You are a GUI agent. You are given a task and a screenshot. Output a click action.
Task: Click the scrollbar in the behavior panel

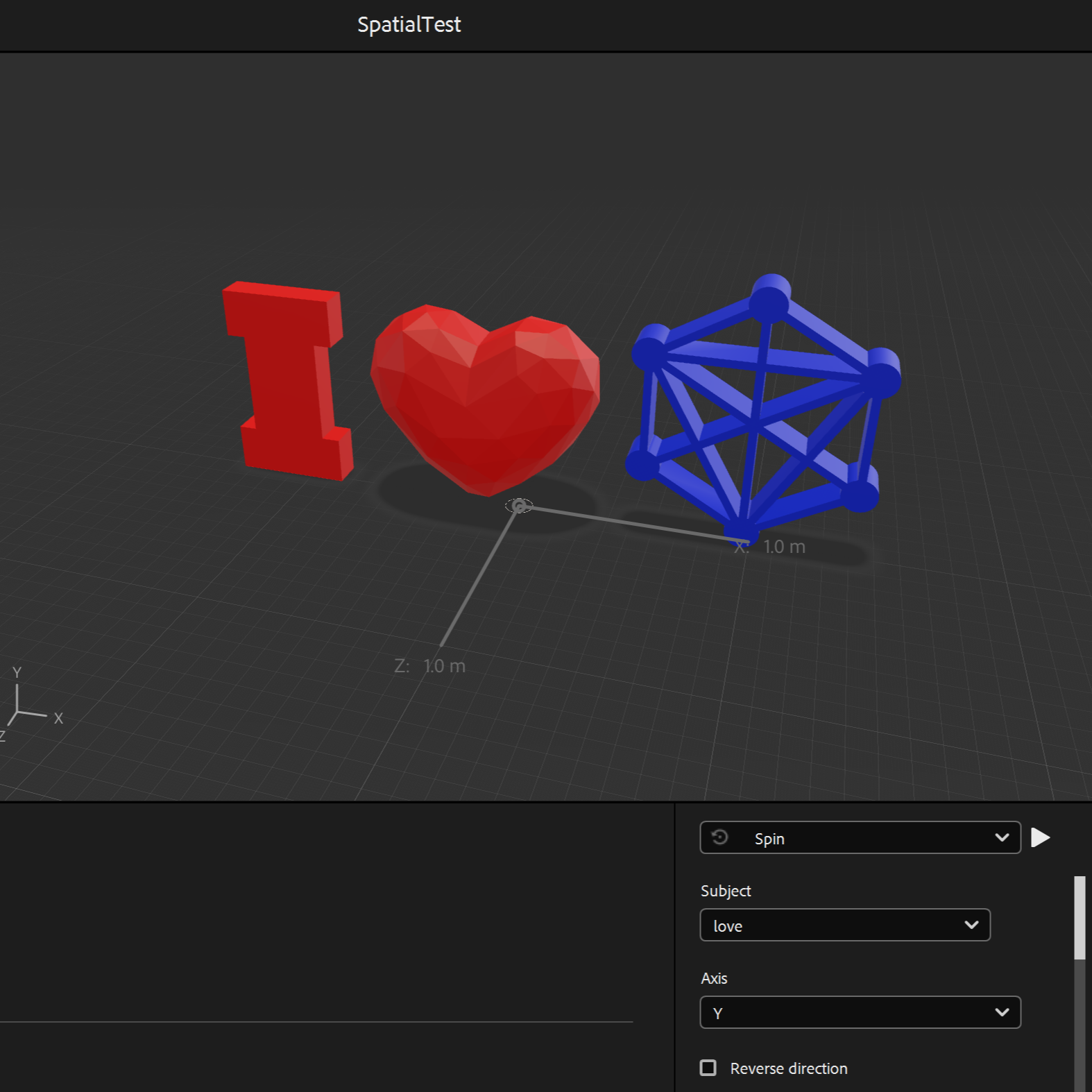coord(1080,917)
